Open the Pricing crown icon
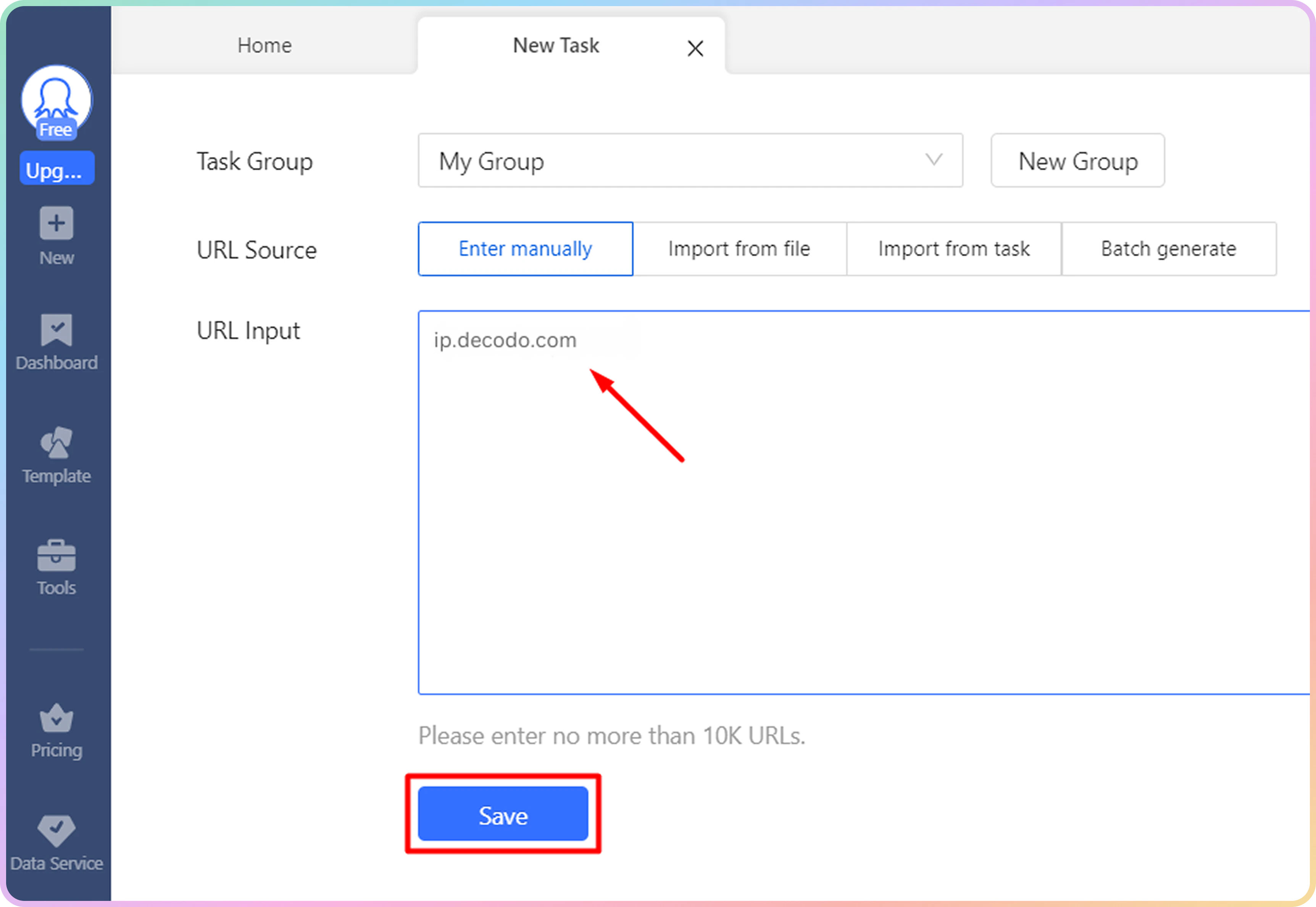Image resolution: width=1316 pixels, height=907 pixels. click(x=56, y=719)
